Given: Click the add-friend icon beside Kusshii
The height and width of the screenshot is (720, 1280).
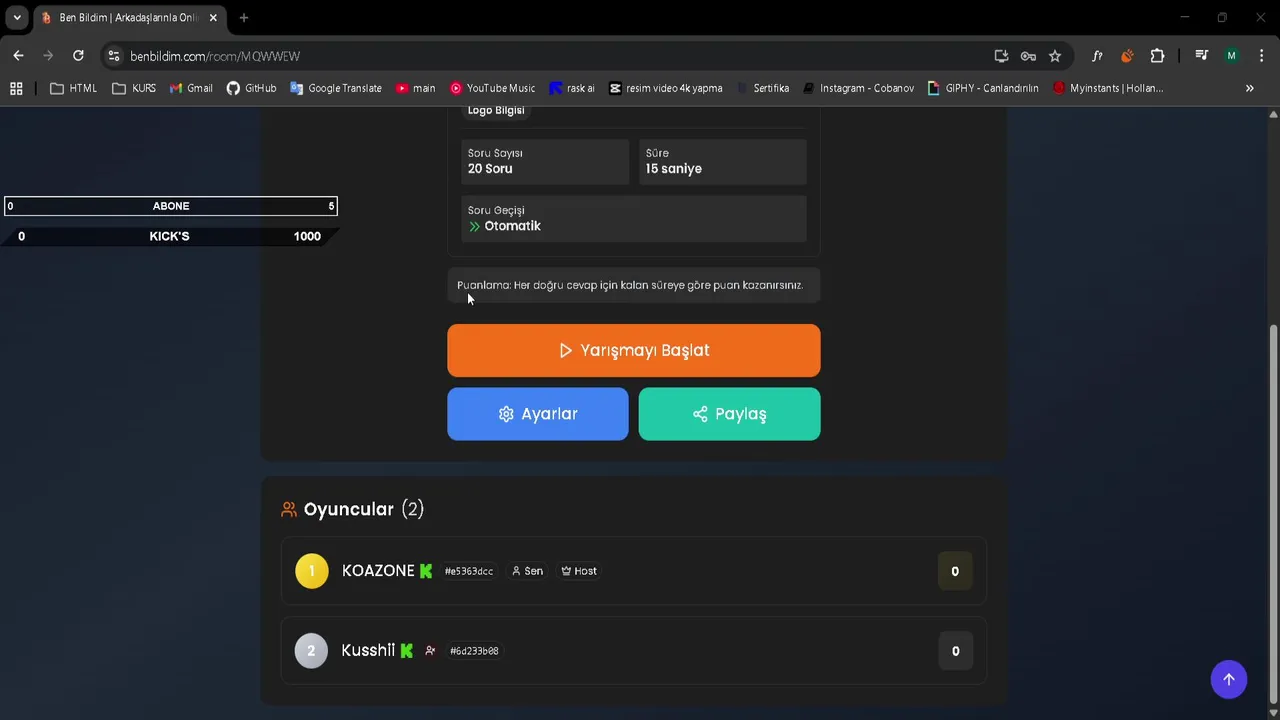Looking at the screenshot, I should [430, 651].
